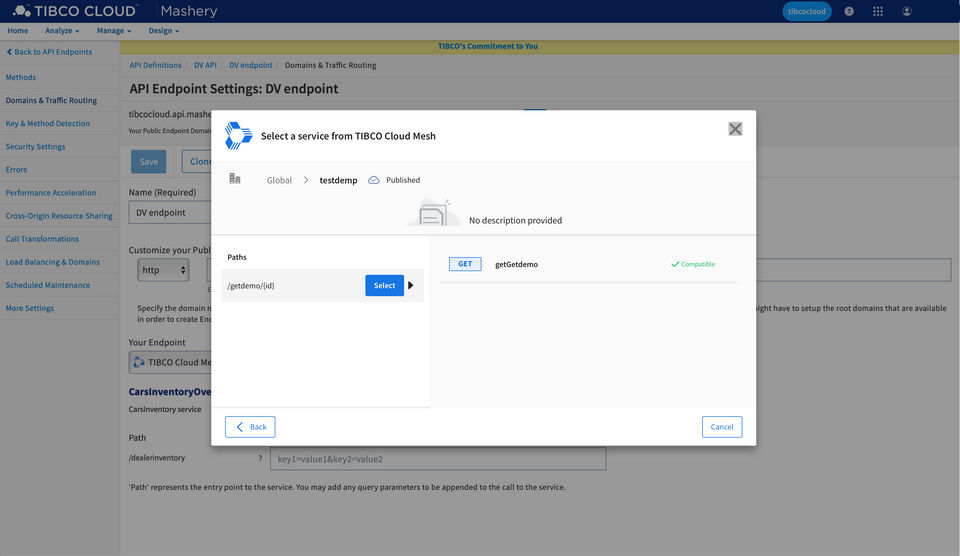Image resolution: width=960 pixels, height=556 pixels.
Task: Close the Cloud Mesh dialog
Action: coord(735,129)
